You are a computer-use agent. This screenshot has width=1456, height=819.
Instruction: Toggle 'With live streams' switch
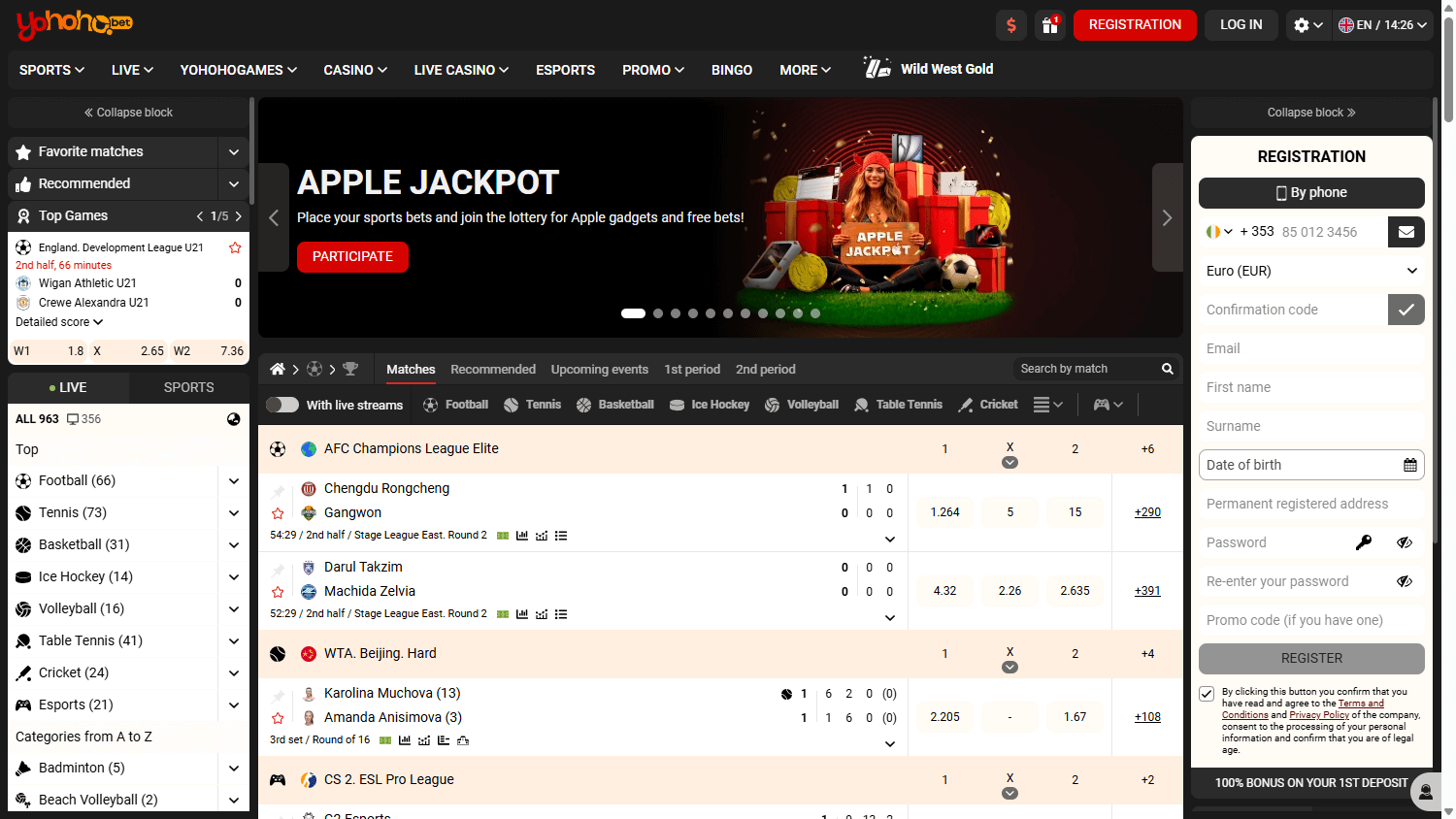[x=282, y=405]
